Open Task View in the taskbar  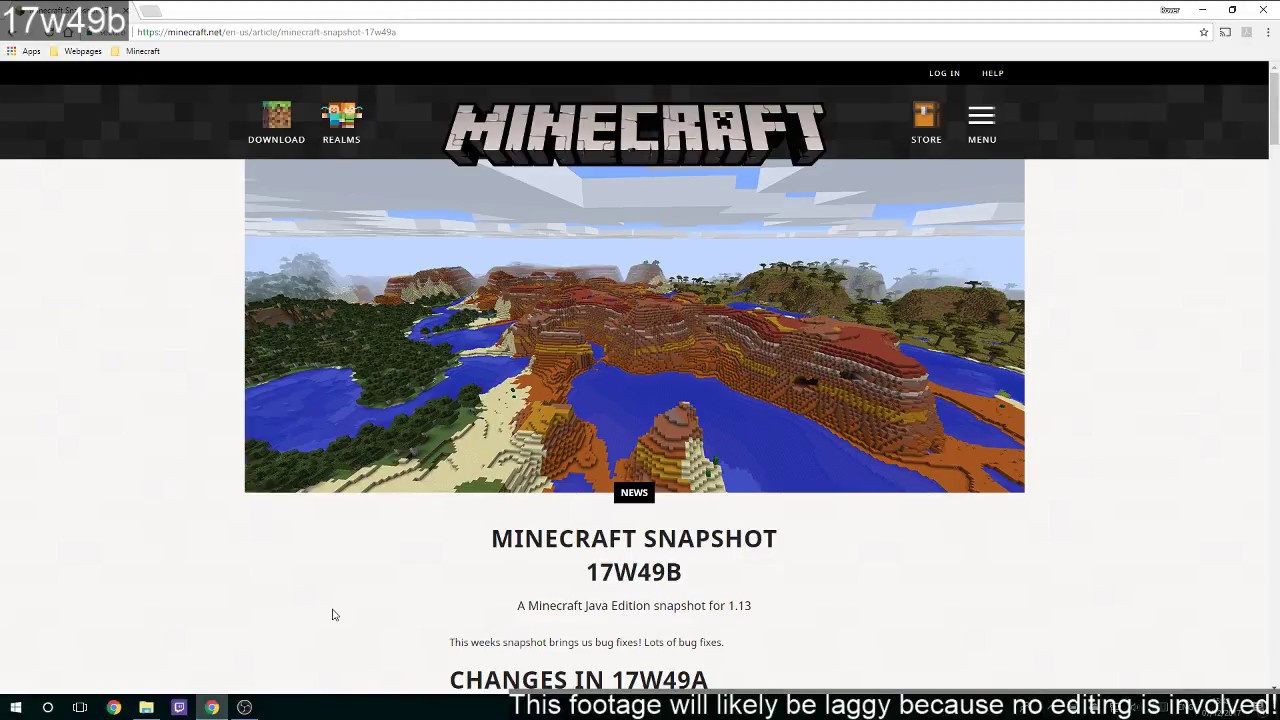click(80, 707)
